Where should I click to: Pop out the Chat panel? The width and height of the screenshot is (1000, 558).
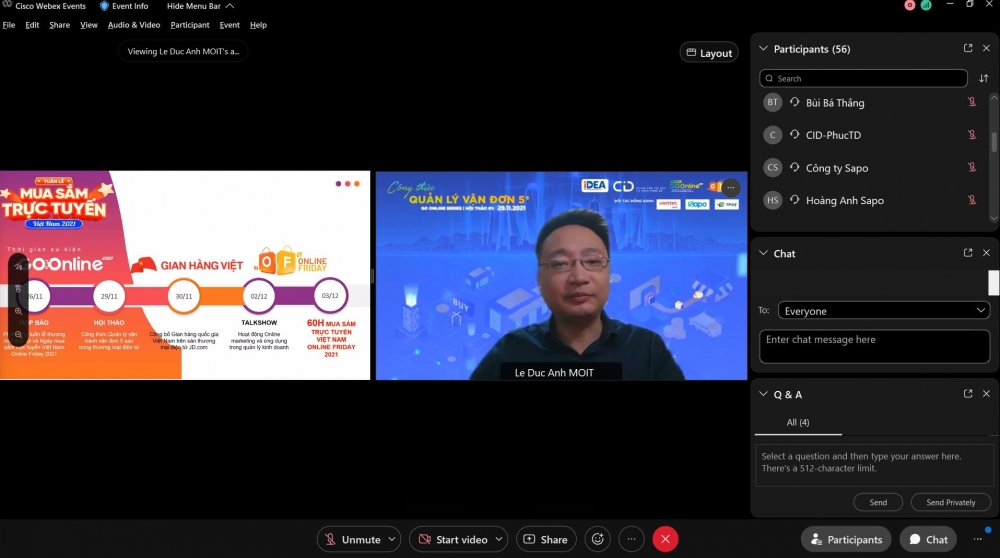[x=967, y=253]
